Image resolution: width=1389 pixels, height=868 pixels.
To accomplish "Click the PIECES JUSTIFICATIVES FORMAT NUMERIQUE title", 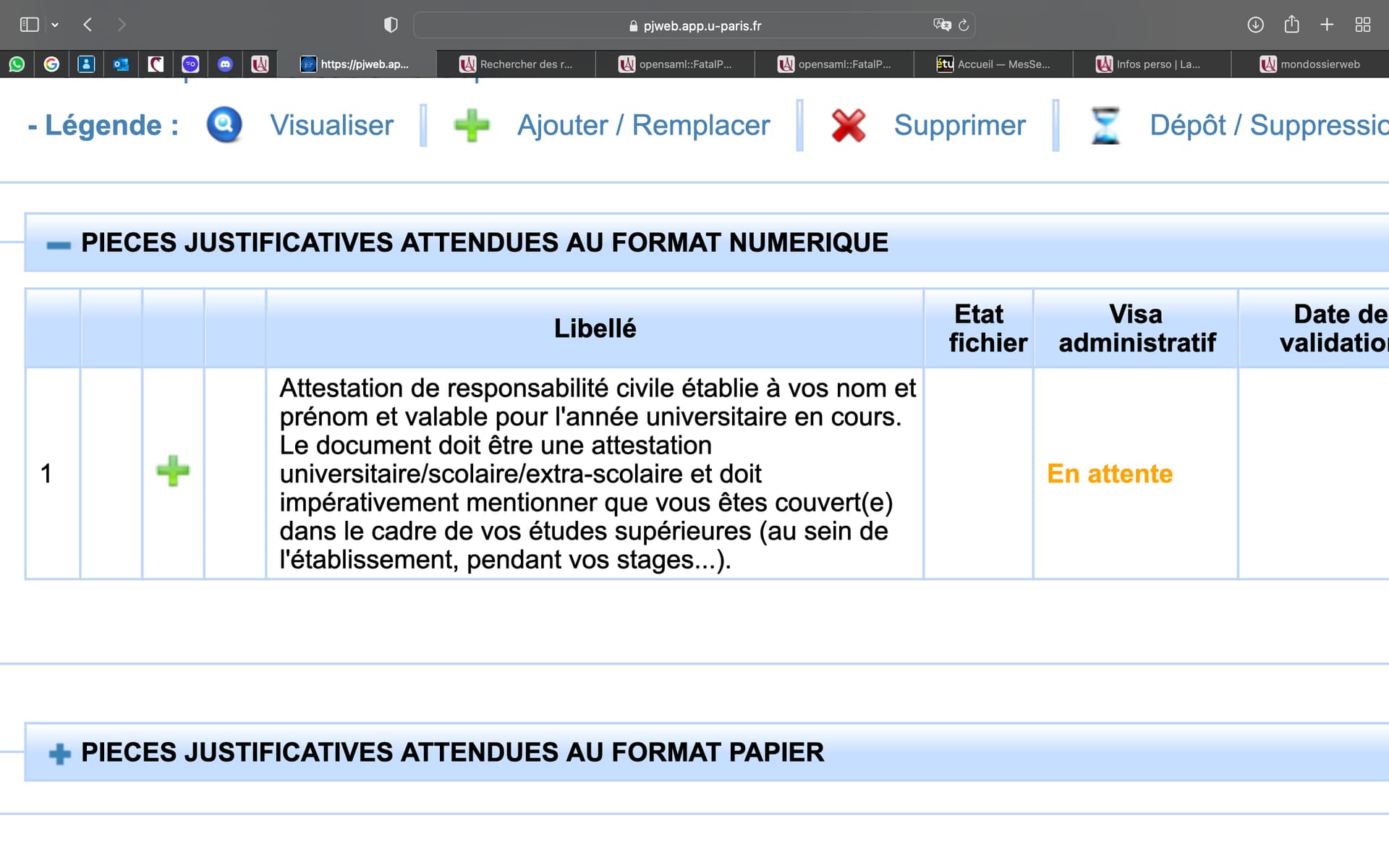I will click(x=485, y=242).
